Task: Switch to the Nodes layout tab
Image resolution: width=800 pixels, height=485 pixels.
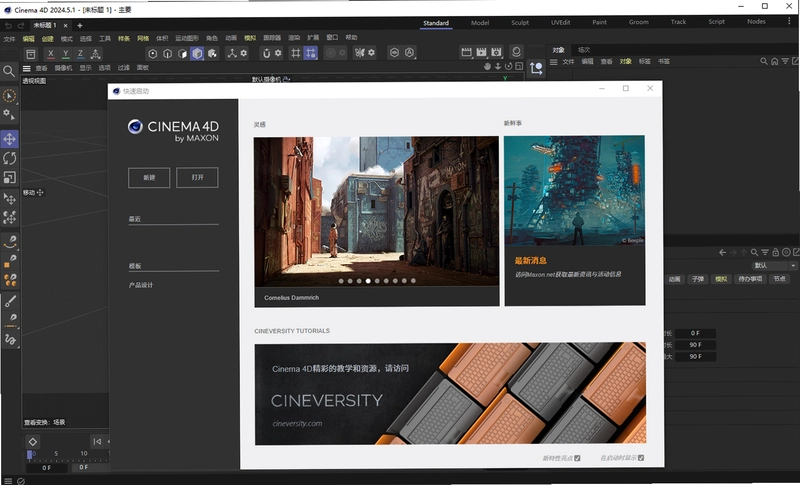Action: (x=756, y=22)
